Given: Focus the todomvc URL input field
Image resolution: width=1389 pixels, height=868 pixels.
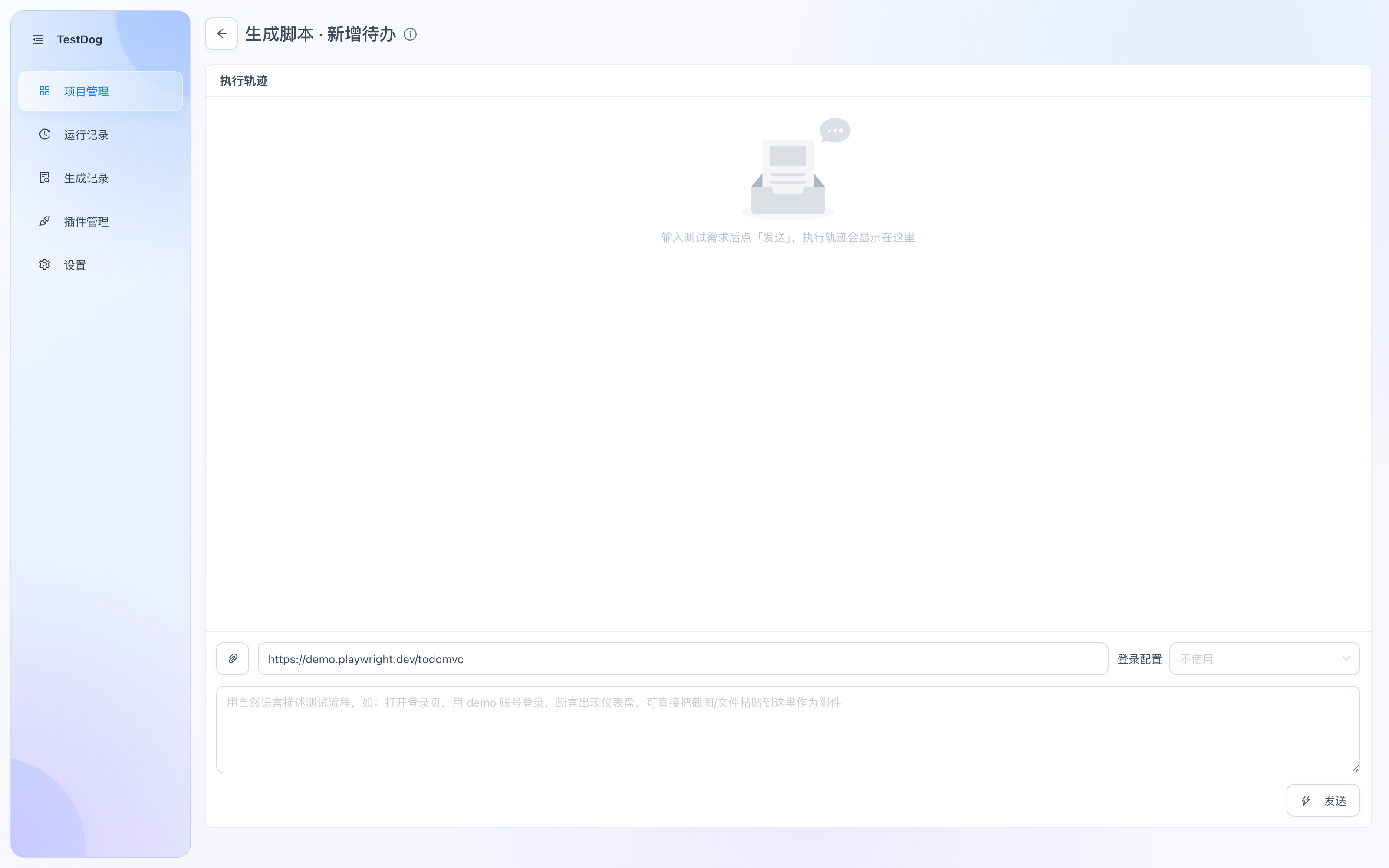Looking at the screenshot, I should (682, 658).
